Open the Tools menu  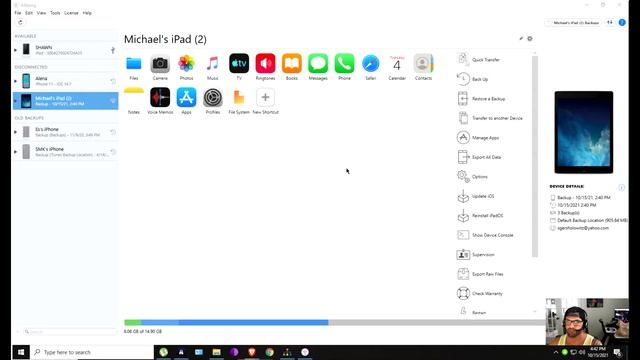tap(55, 13)
